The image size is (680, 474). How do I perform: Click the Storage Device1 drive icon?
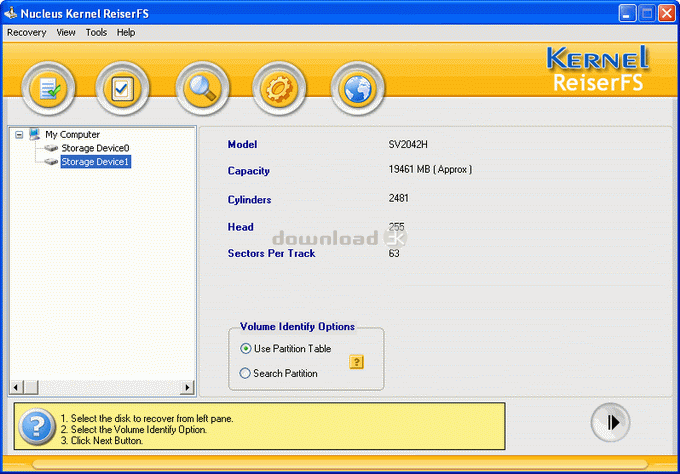point(51,162)
